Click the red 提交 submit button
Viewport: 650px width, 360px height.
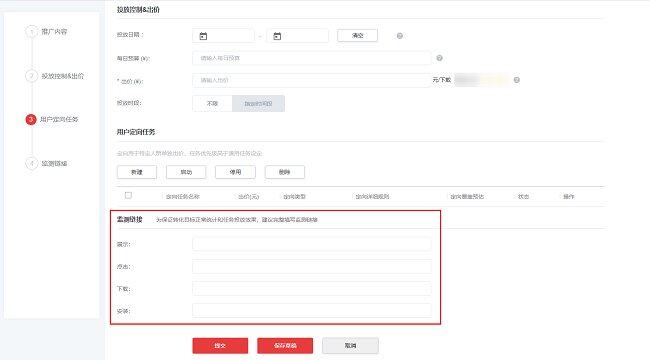[220, 345]
